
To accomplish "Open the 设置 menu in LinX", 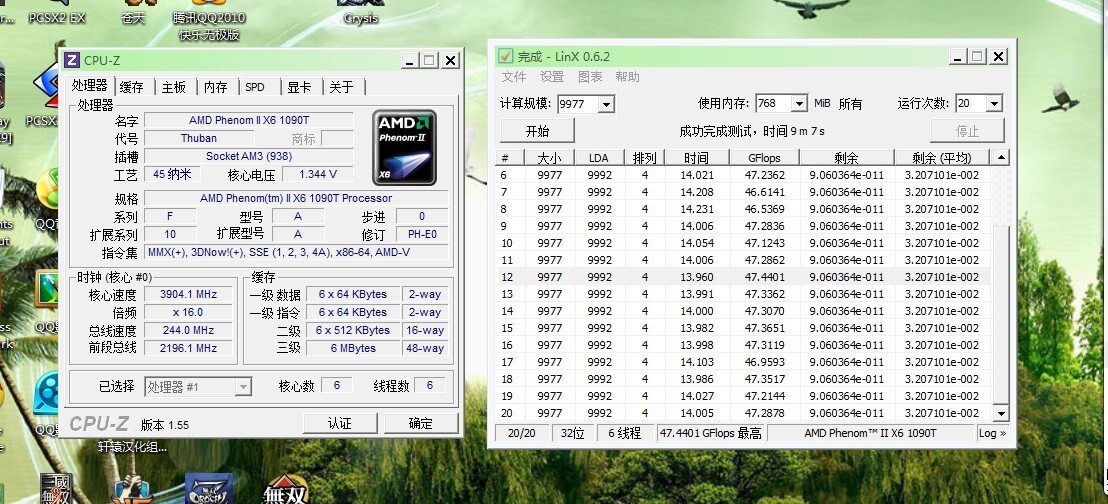I will (x=552, y=77).
